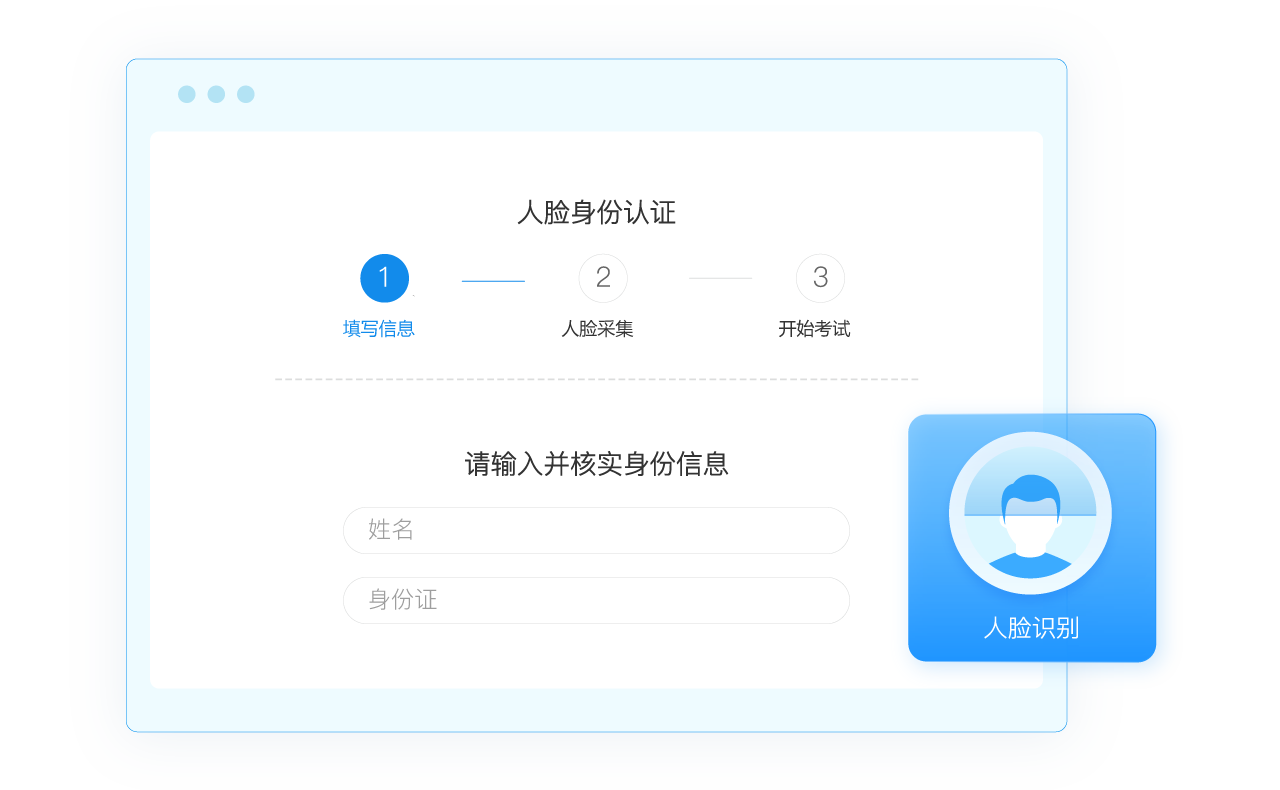The width and height of the screenshot is (1280, 790).
Task: Select the step 1 numbered circle
Action: 385,278
